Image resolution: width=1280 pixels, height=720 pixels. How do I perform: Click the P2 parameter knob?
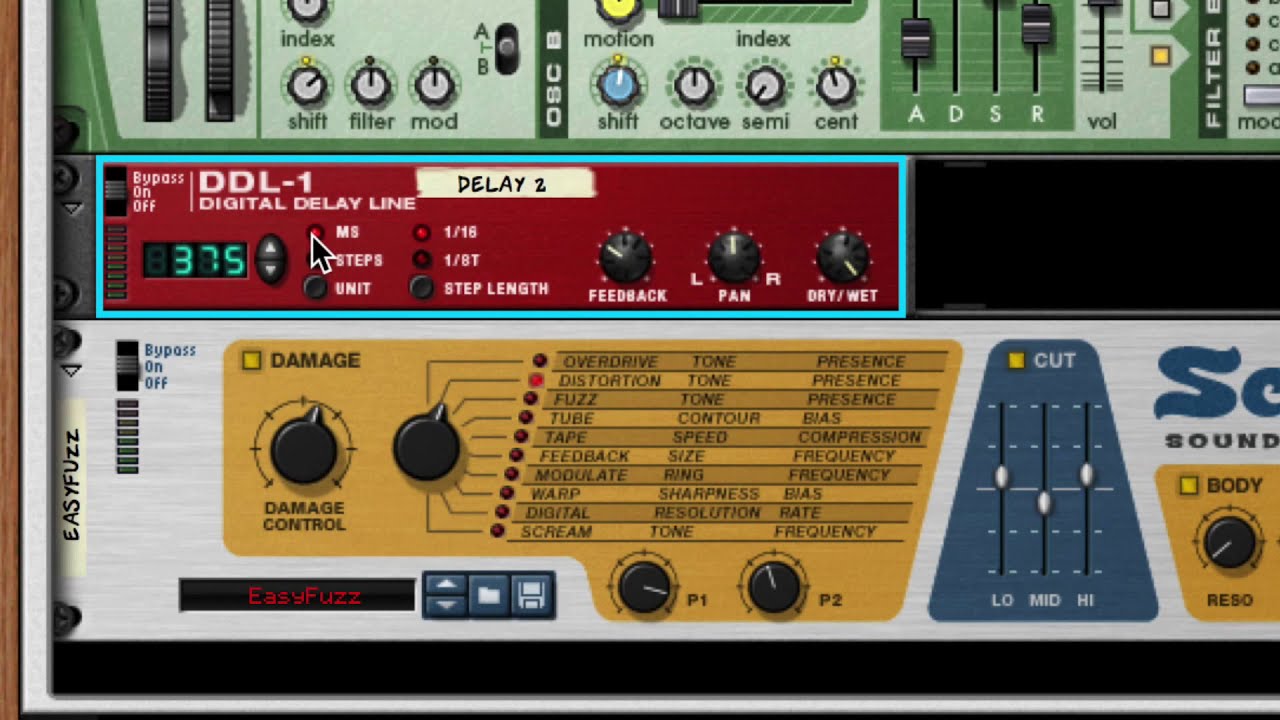coord(774,586)
